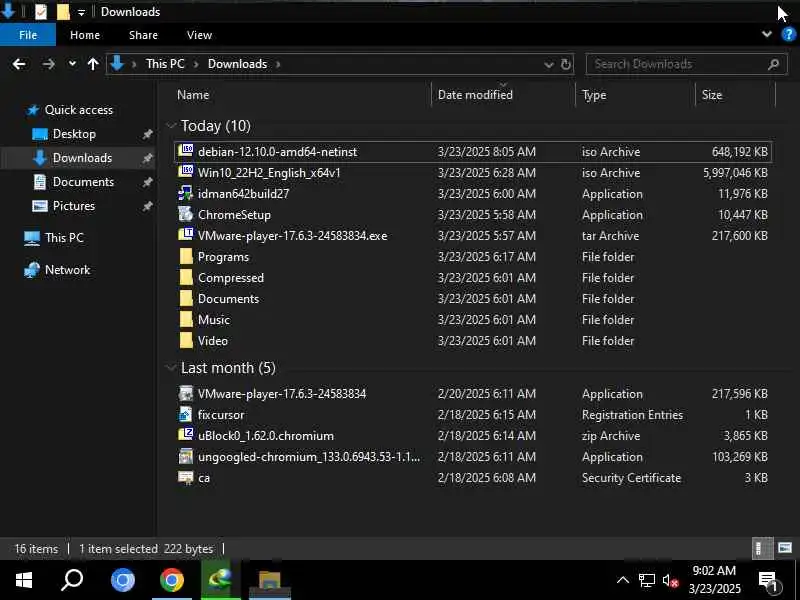Image resolution: width=800 pixels, height=600 pixels.
Task: Click the ungoogled-chromium installer icon
Action: [186, 456]
